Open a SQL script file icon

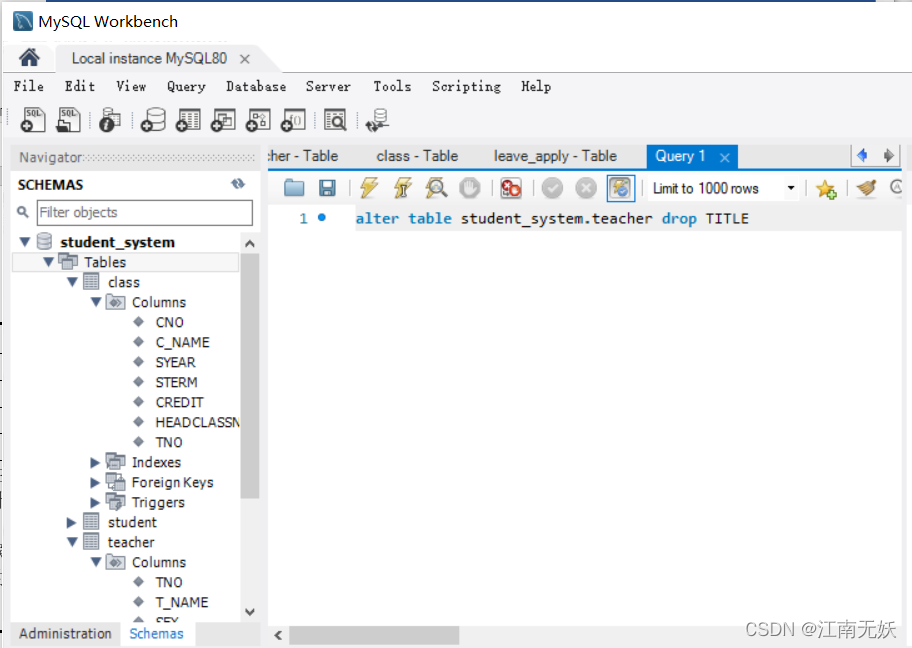click(68, 120)
